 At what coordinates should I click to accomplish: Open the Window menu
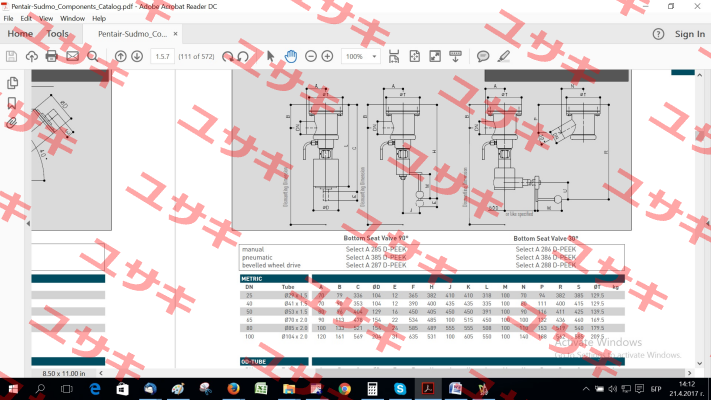click(73, 19)
